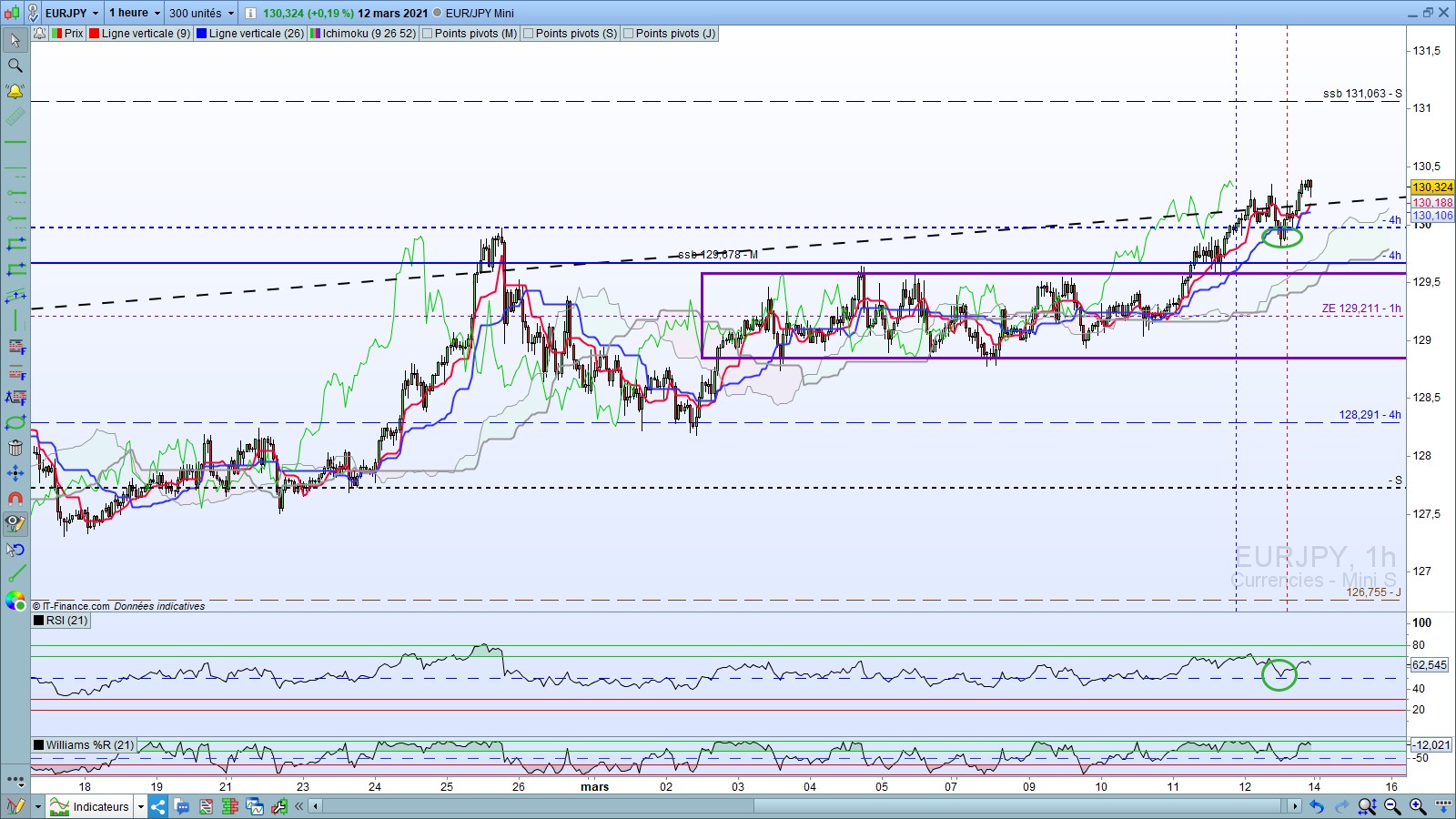Click the blue share icon
This screenshot has height=819, width=1456.
pos(158,806)
